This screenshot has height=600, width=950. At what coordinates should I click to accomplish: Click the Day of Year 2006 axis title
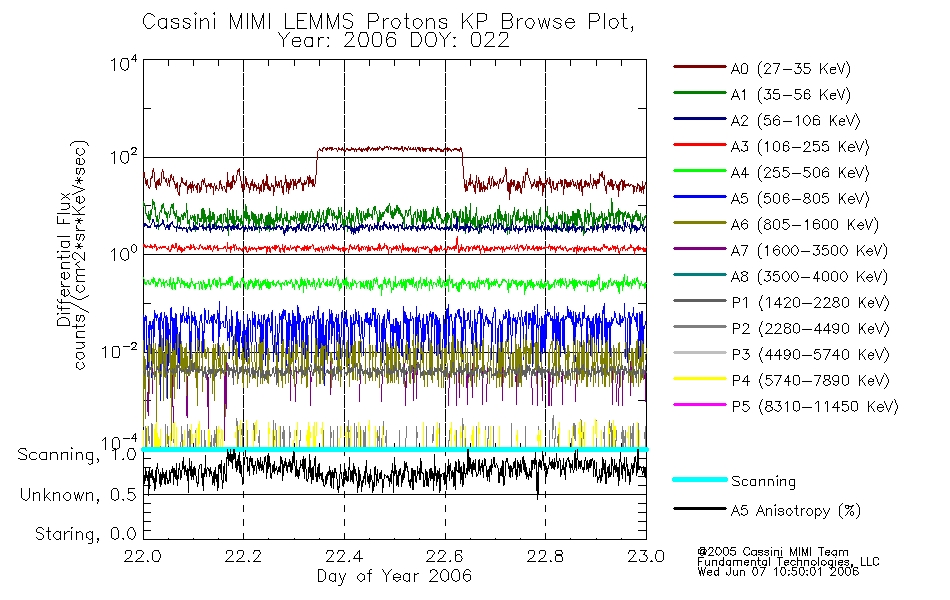tap(394, 576)
